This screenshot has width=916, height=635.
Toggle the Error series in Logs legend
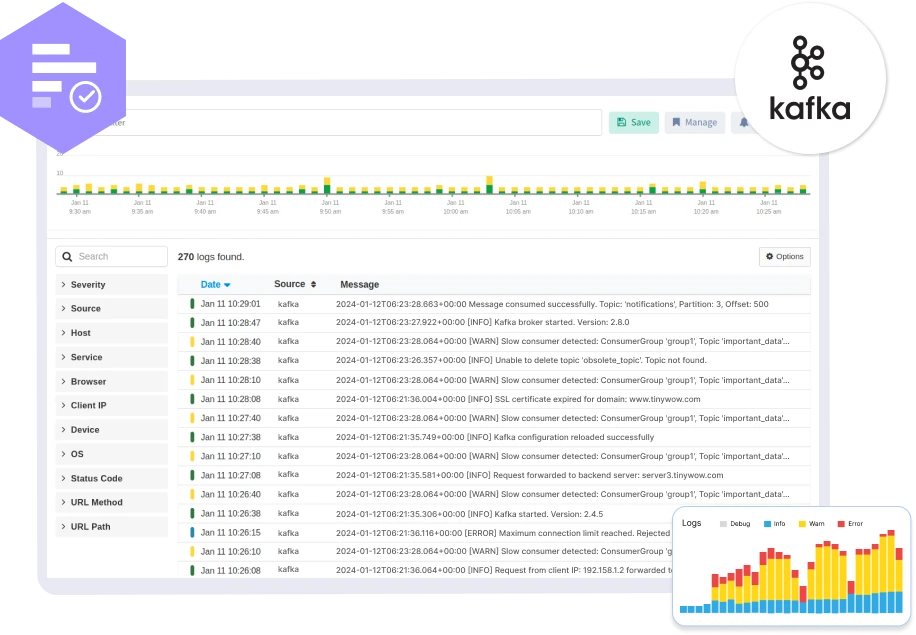click(850, 523)
